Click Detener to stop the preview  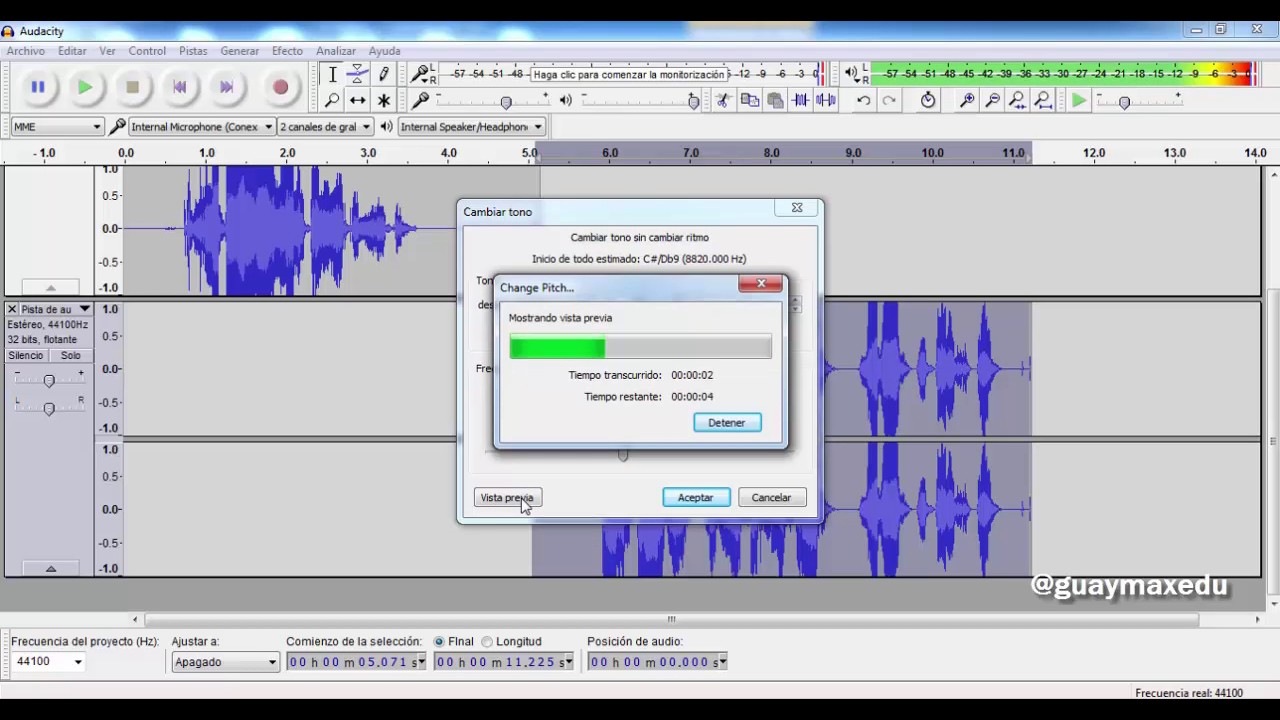pos(727,423)
